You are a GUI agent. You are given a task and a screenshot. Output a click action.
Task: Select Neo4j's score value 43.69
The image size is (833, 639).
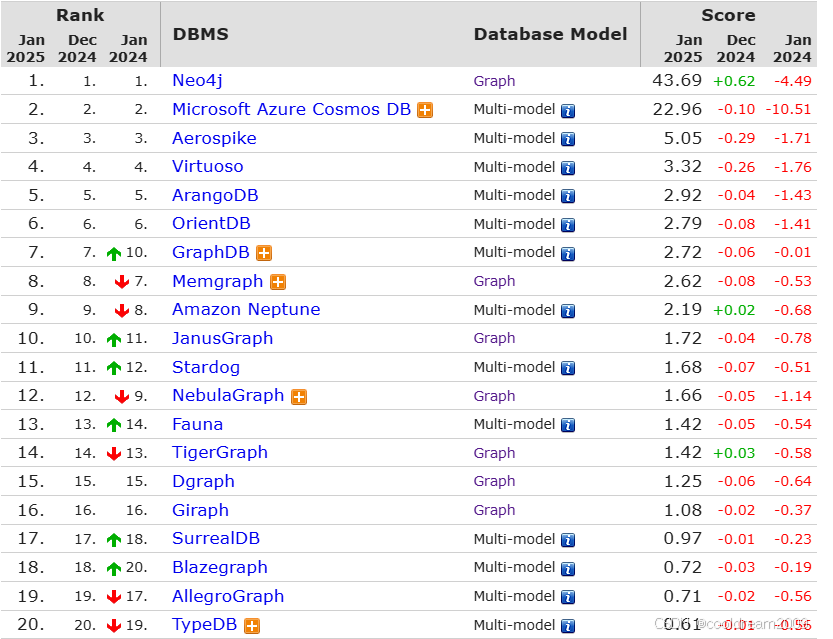point(677,81)
